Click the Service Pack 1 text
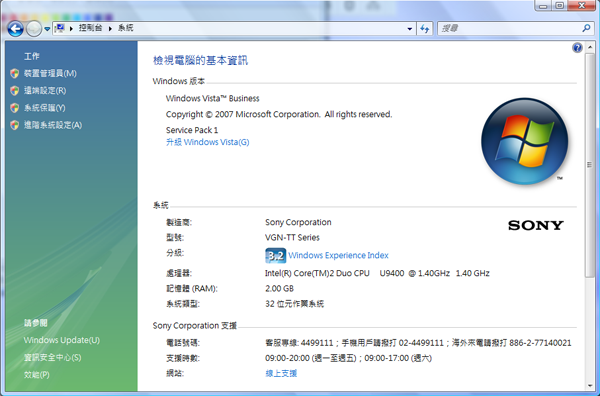The width and height of the screenshot is (600, 396). [x=192, y=130]
